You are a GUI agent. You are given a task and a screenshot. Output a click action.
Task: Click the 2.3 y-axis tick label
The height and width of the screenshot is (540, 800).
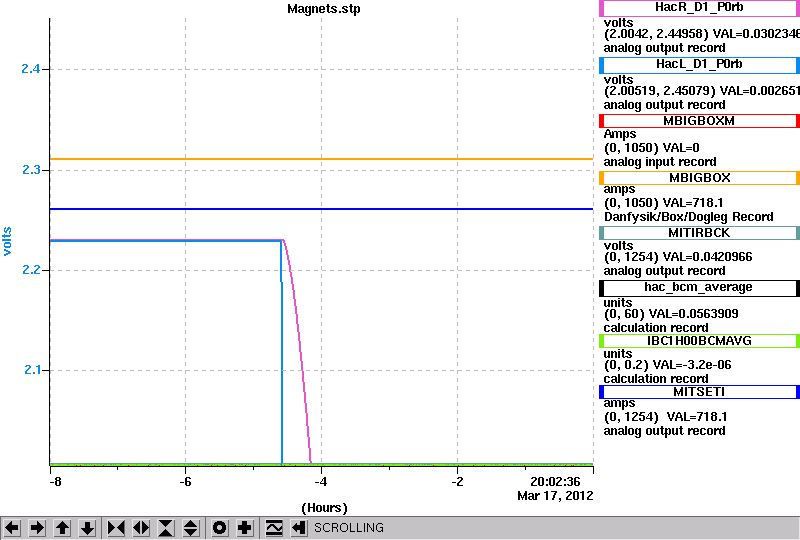pyautogui.click(x=31, y=170)
